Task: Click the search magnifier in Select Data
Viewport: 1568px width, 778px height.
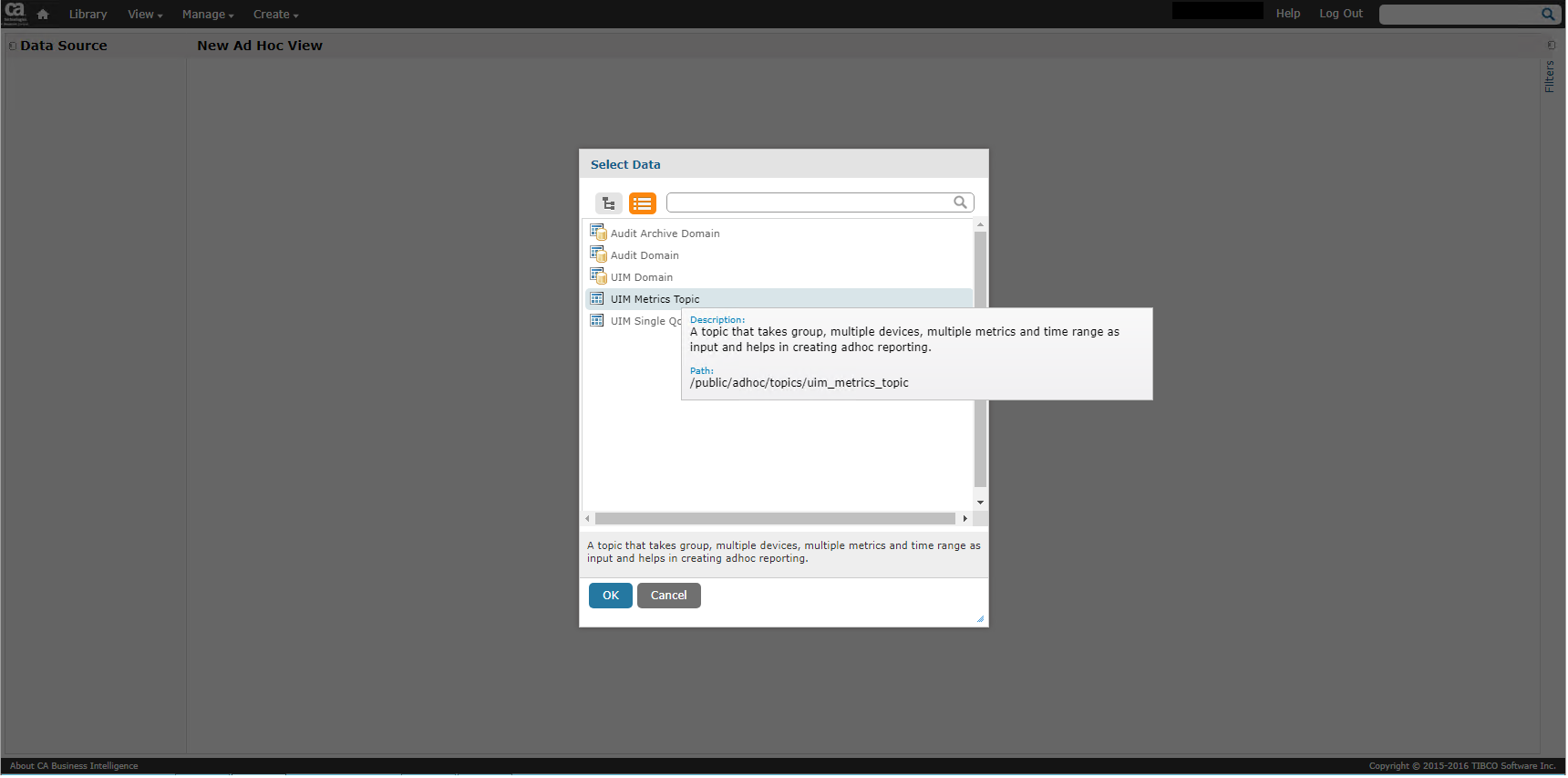Action: pos(960,202)
